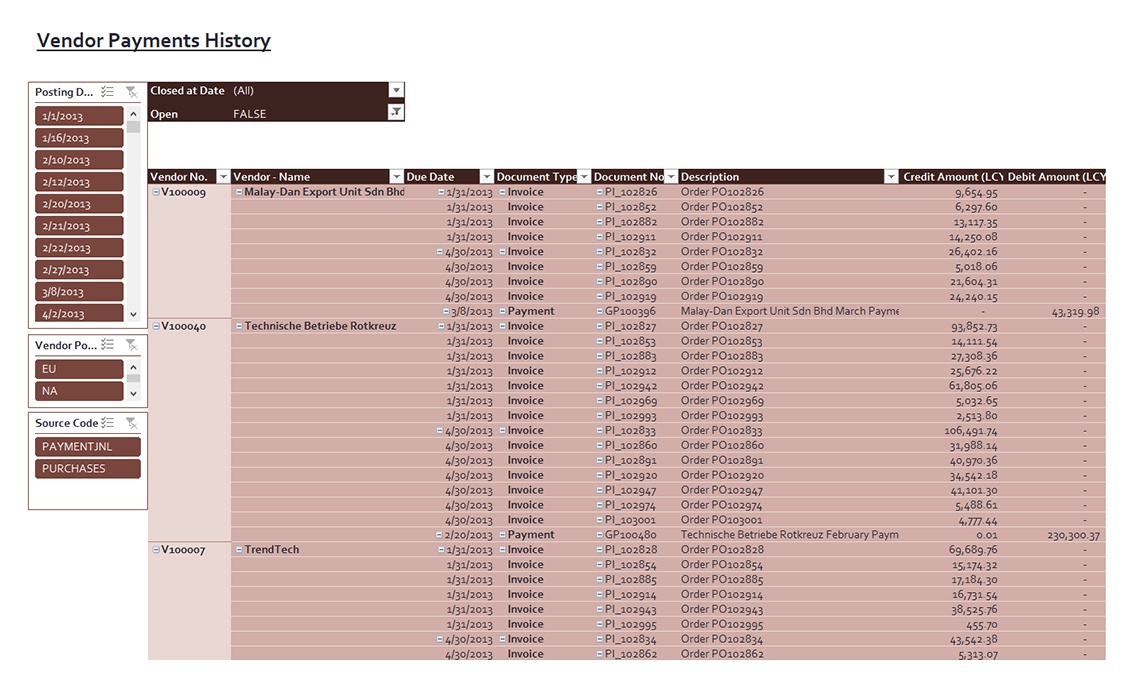
Task: Select Debit Amount (LCY) column header
Action: [x=1056, y=177]
